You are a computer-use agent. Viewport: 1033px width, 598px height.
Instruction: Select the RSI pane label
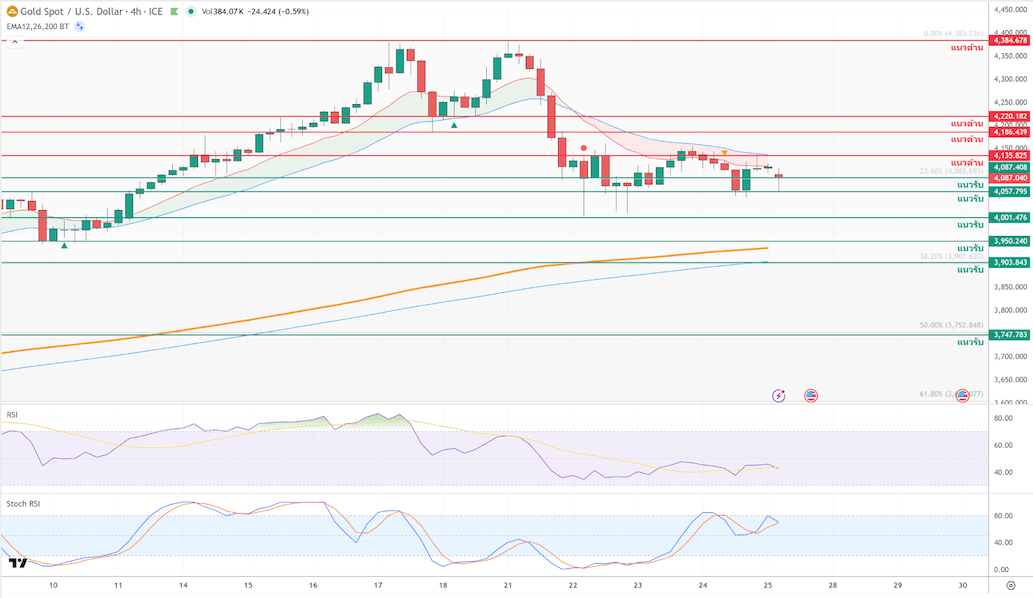[12, 414]
